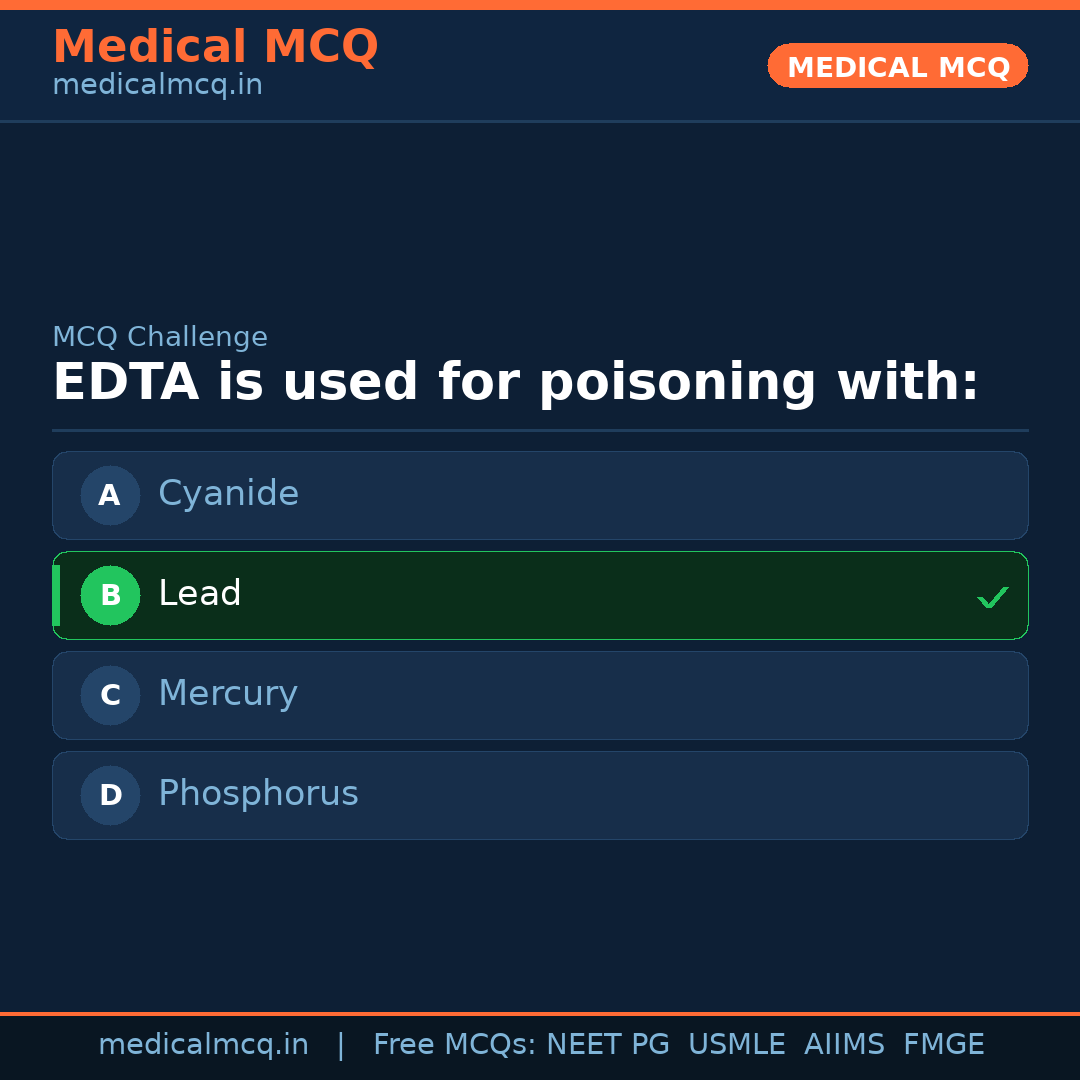Open the Medical MCQ header title
This screenshot has width=1080, height=1080.
click(x=215, y=46)
